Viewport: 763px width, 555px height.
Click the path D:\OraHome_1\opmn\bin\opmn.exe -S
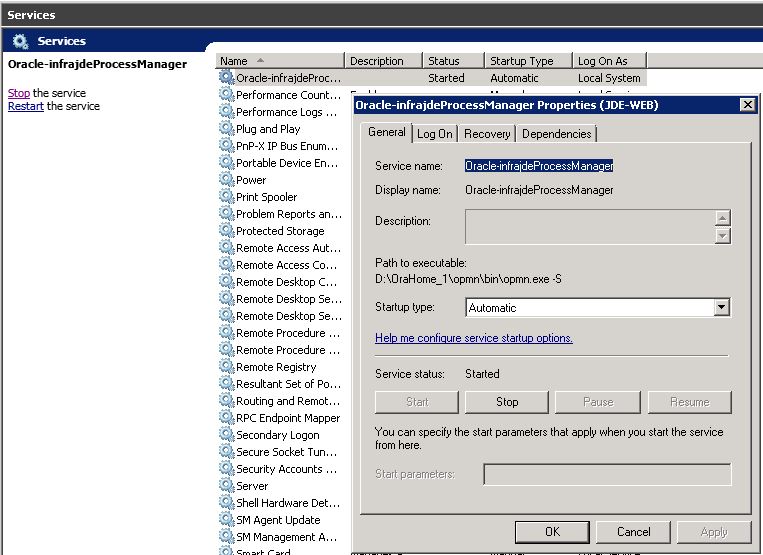tap(468, 279)
